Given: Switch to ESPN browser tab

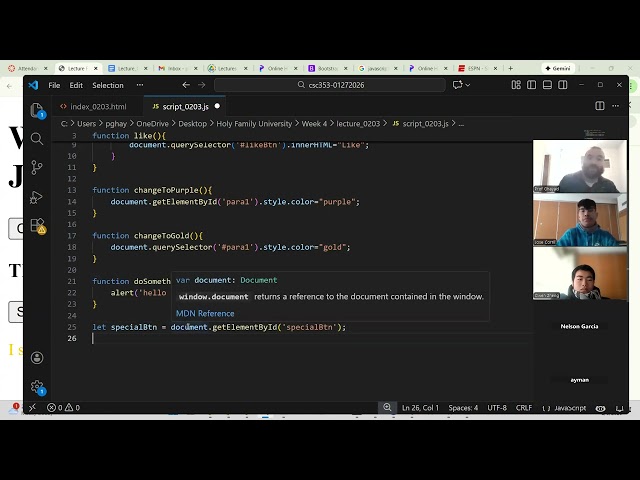Looking at the screenshot, I should 478,68.
